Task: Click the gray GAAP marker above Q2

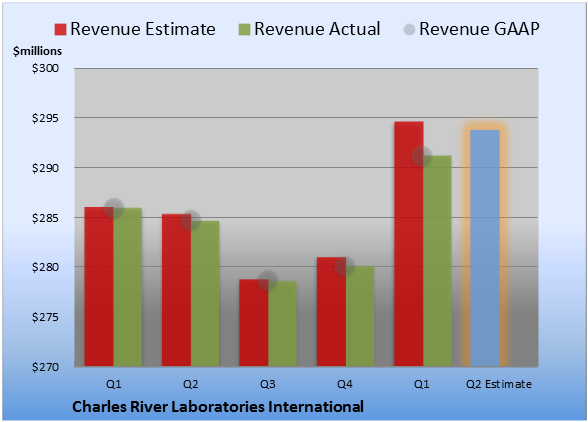Action: 191,220
